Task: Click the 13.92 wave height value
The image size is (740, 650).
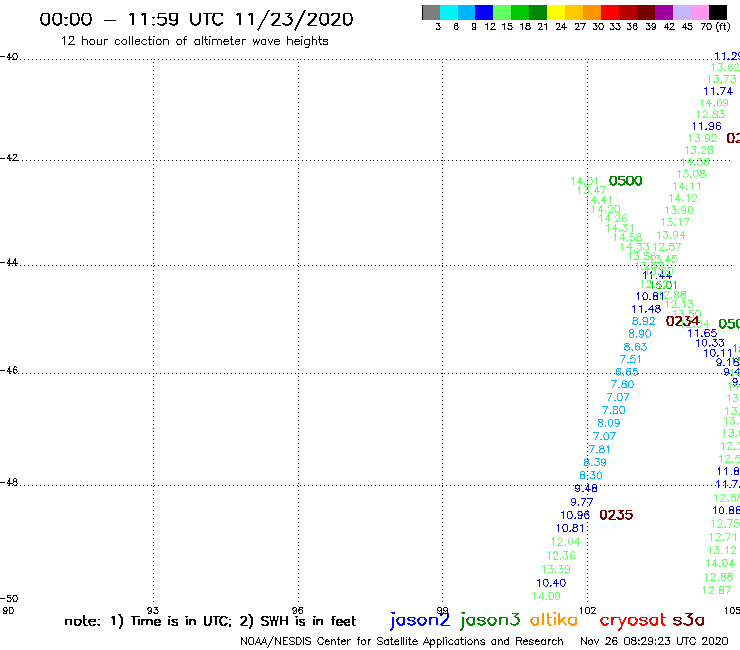Action: [702, 138]
